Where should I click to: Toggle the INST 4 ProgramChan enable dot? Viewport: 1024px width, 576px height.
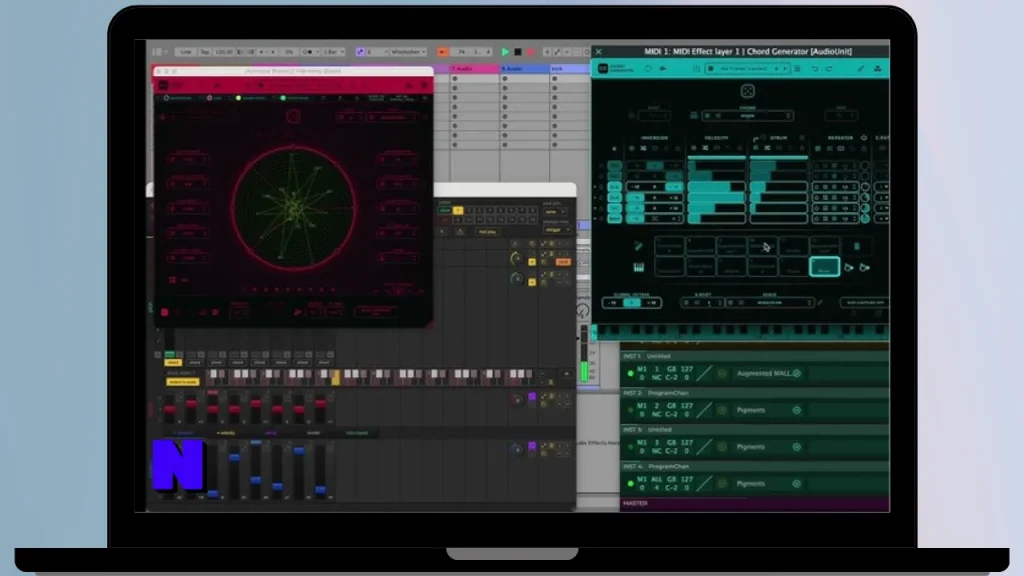click(630, 484)
